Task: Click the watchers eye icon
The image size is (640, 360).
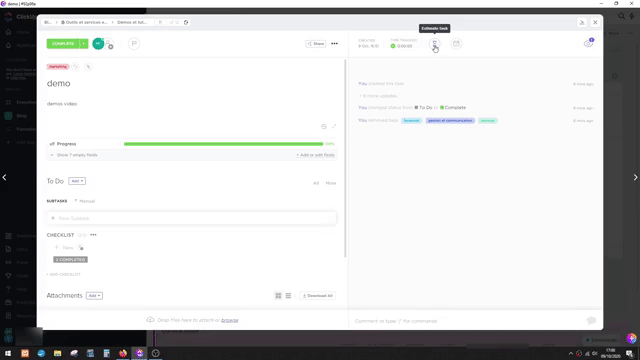Action: click(588, 43)
